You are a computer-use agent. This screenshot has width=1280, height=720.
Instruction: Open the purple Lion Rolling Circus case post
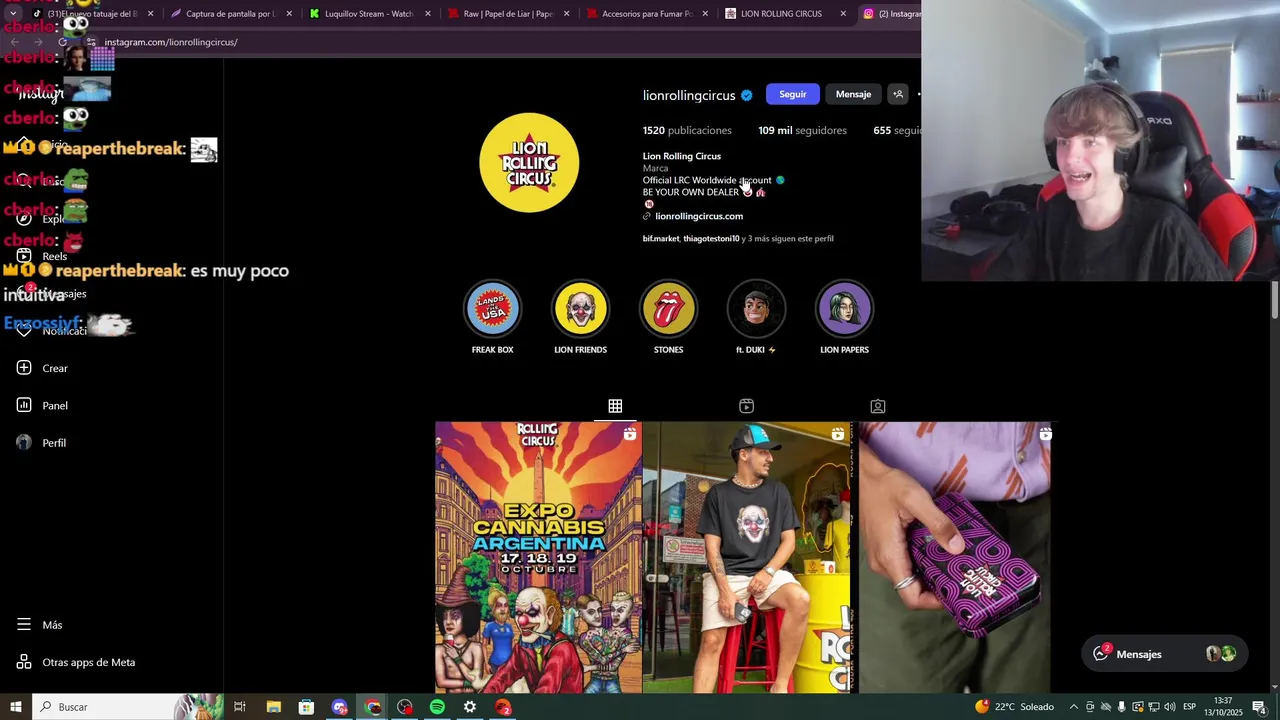point(954,557)
